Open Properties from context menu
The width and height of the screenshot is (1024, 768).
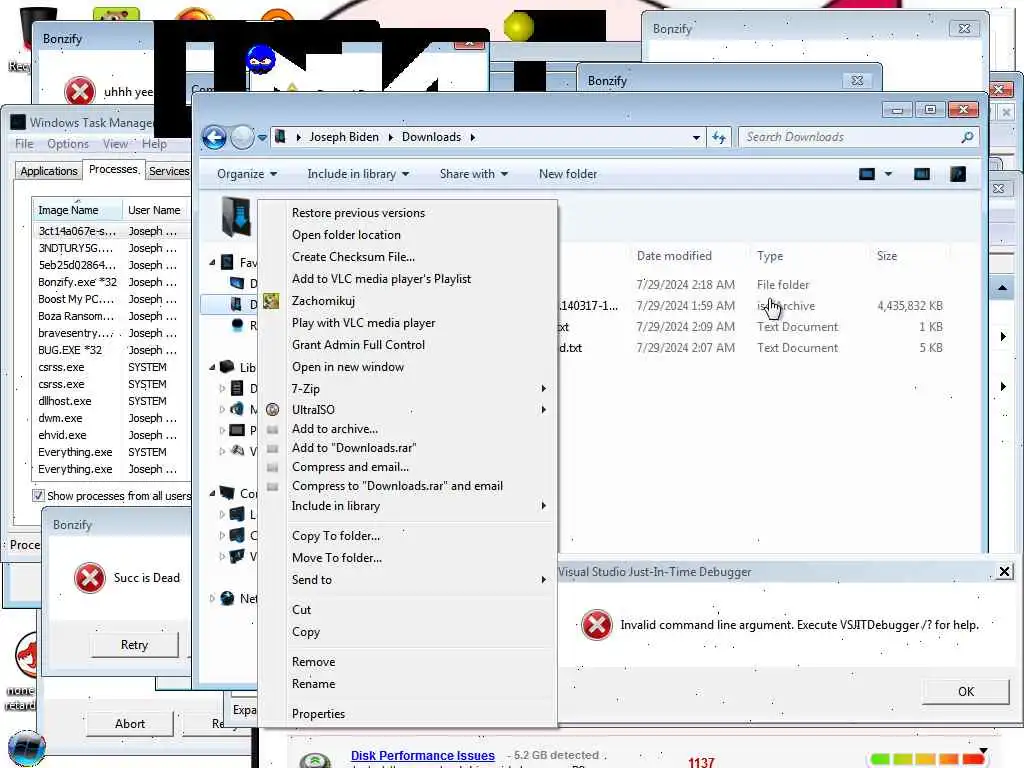click(x=318, y=714)
